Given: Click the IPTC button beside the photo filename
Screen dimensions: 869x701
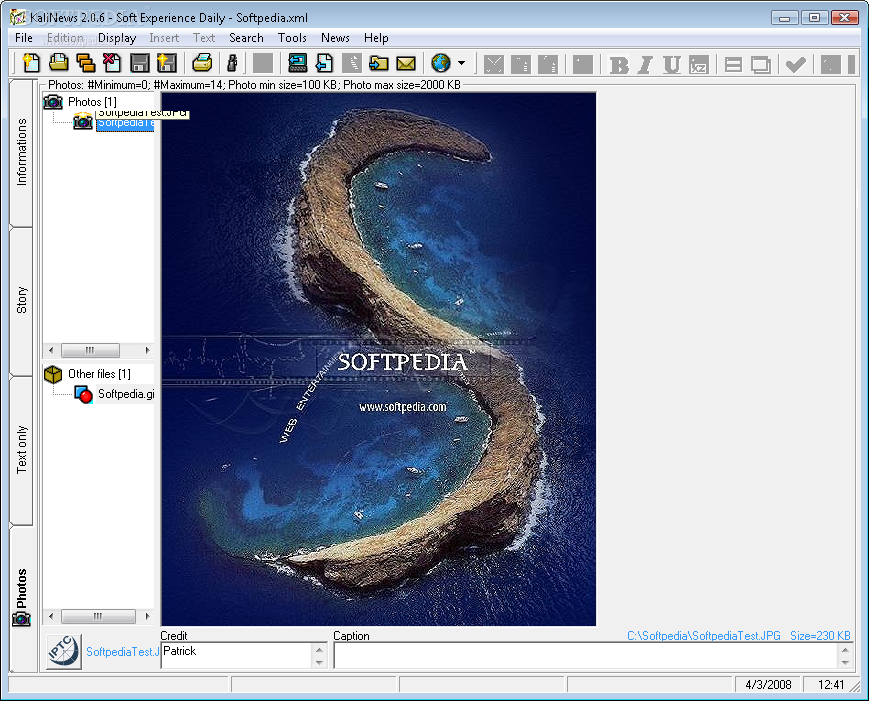Looking at the screenshot, I should 63,652.
